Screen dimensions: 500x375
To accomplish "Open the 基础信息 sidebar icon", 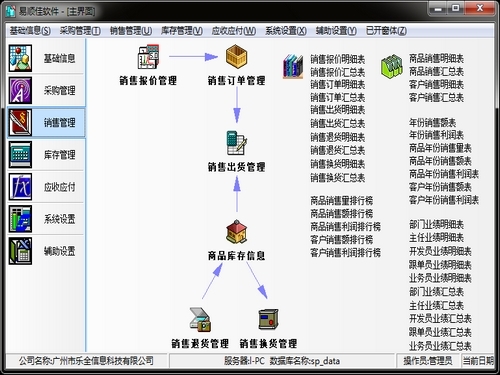I will tap(20, 58).
